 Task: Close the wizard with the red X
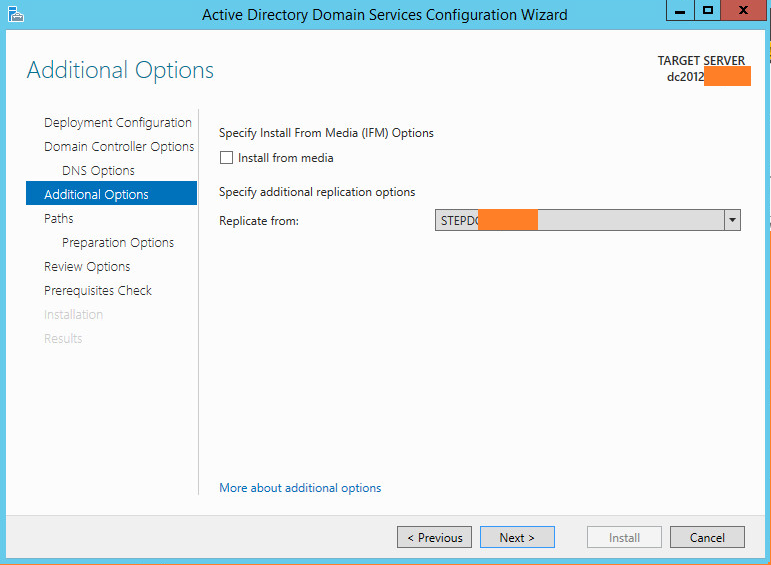point(746,10)
